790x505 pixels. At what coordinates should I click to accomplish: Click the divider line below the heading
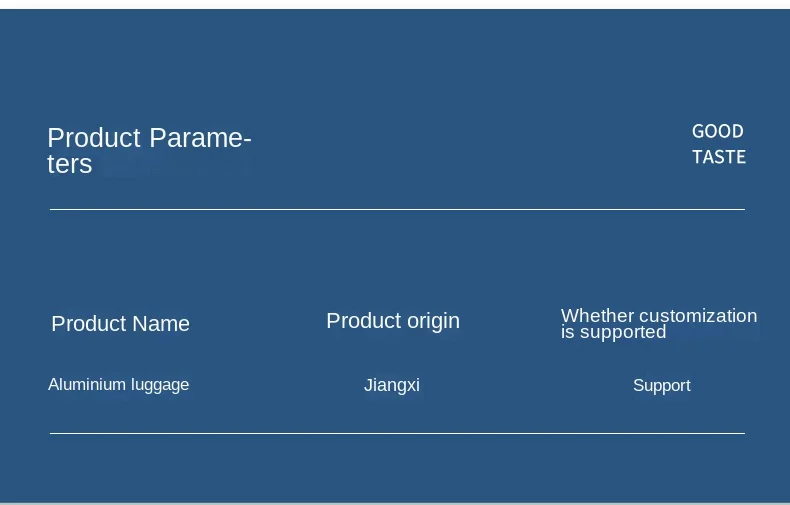[x=397, y=209]
